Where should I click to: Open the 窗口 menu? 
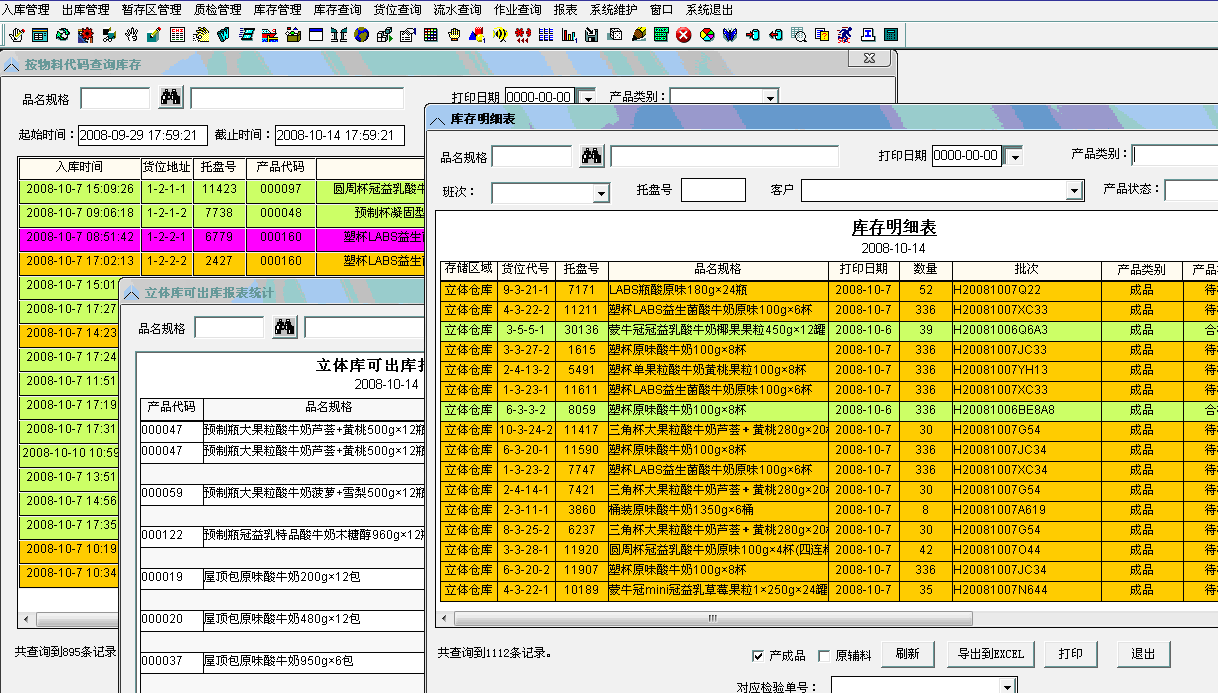click(x=661, y=10)
